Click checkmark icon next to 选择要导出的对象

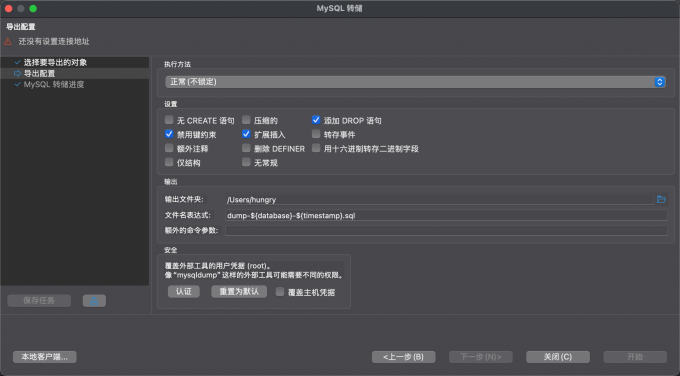tap(18, 62)
